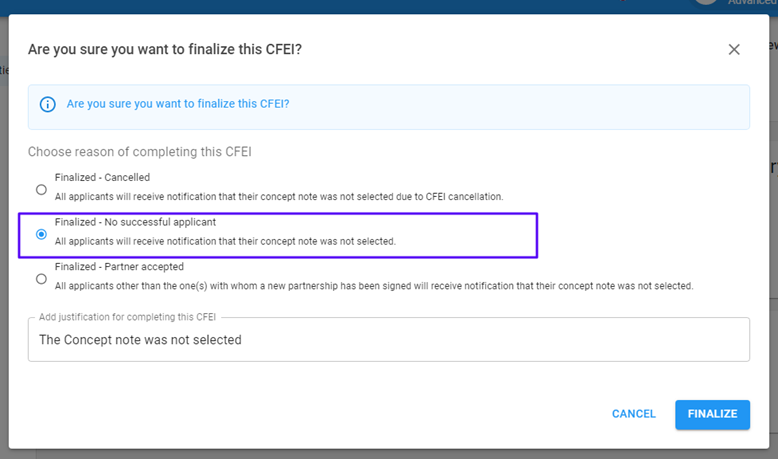This screenshot has width=778, height=459.
Task: Pick the Finalized - Partner accepted radio button
Action: (41, 279)
